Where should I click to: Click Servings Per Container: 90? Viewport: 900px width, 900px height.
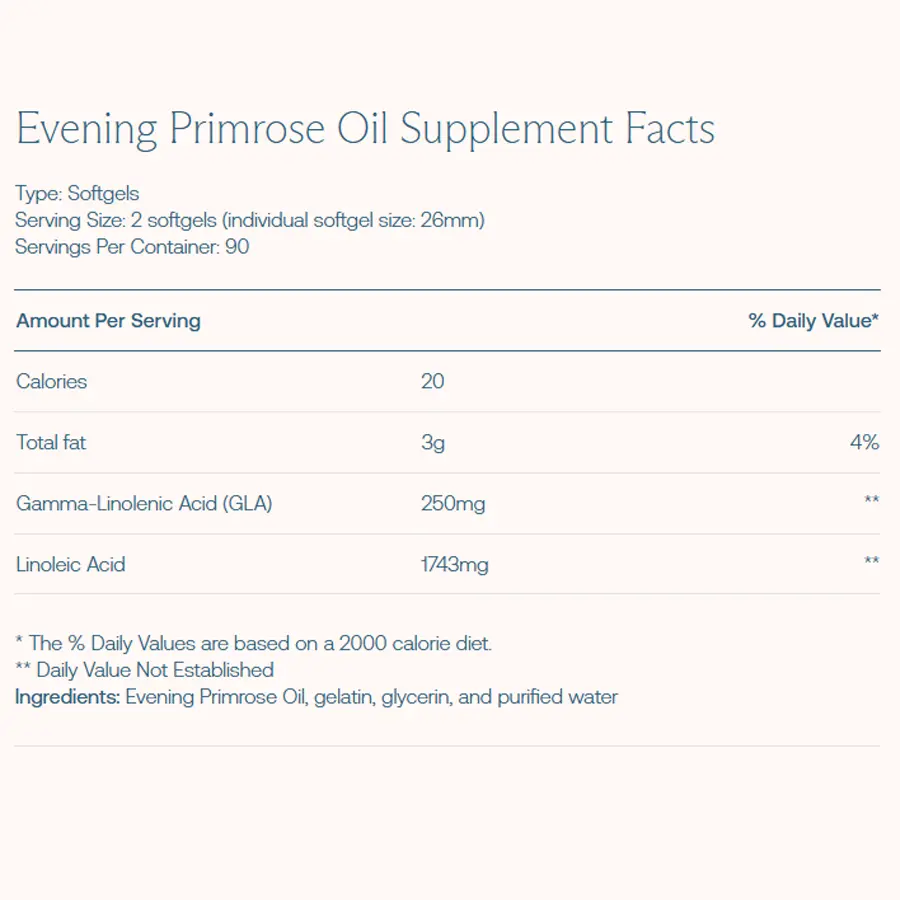132,246
